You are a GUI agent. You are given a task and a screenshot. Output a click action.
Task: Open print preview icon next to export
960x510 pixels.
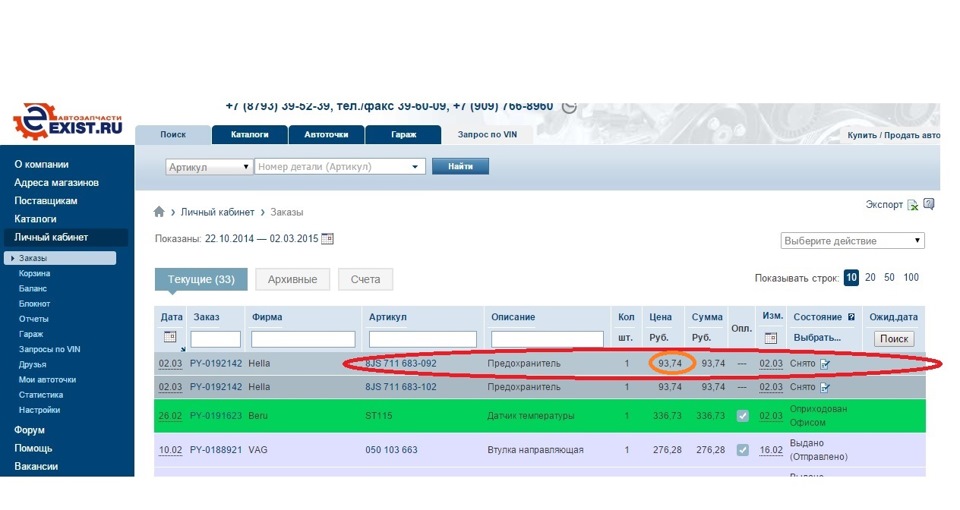[x=929, y=204]
